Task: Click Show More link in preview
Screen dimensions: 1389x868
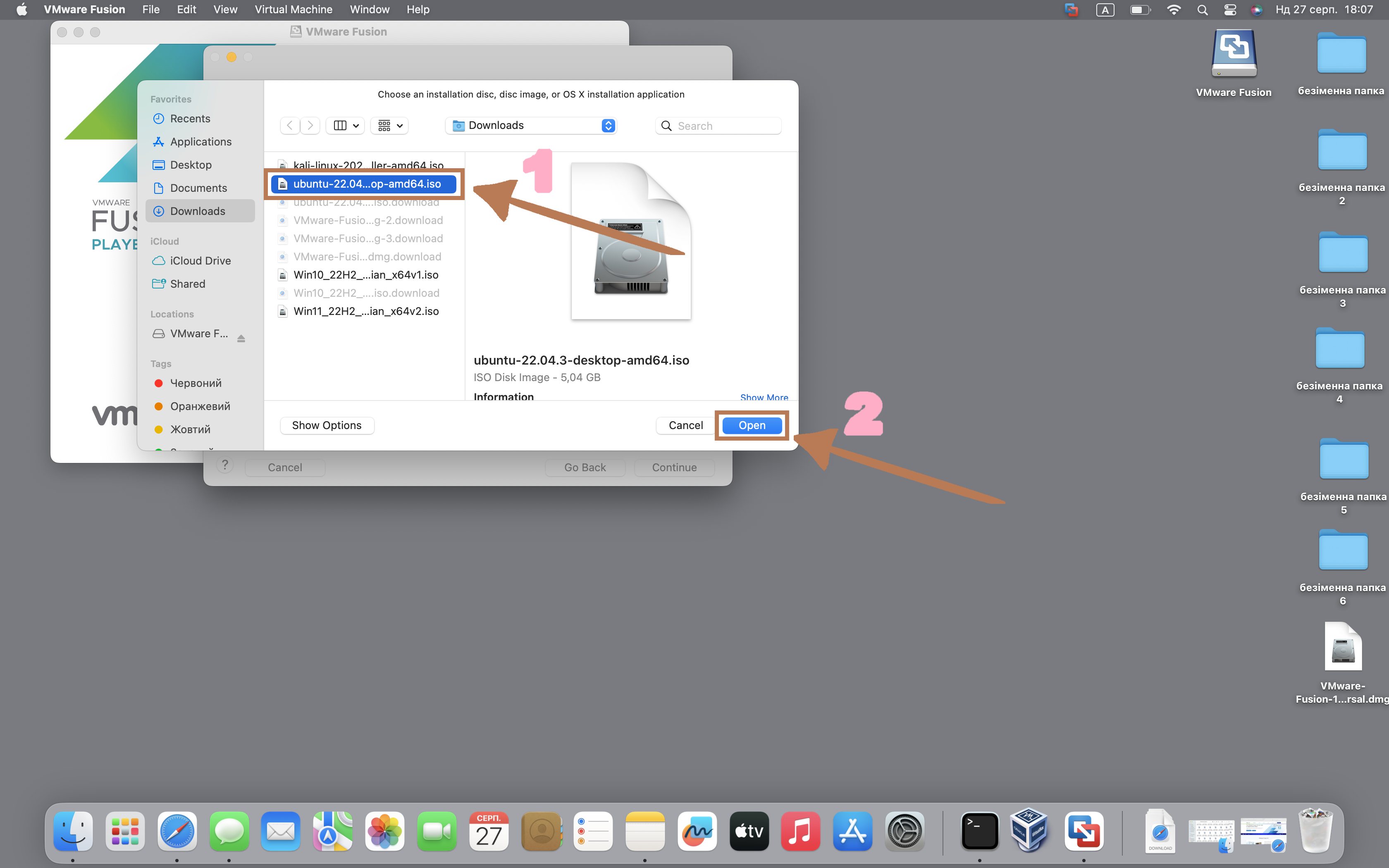Action: (764, 397)
